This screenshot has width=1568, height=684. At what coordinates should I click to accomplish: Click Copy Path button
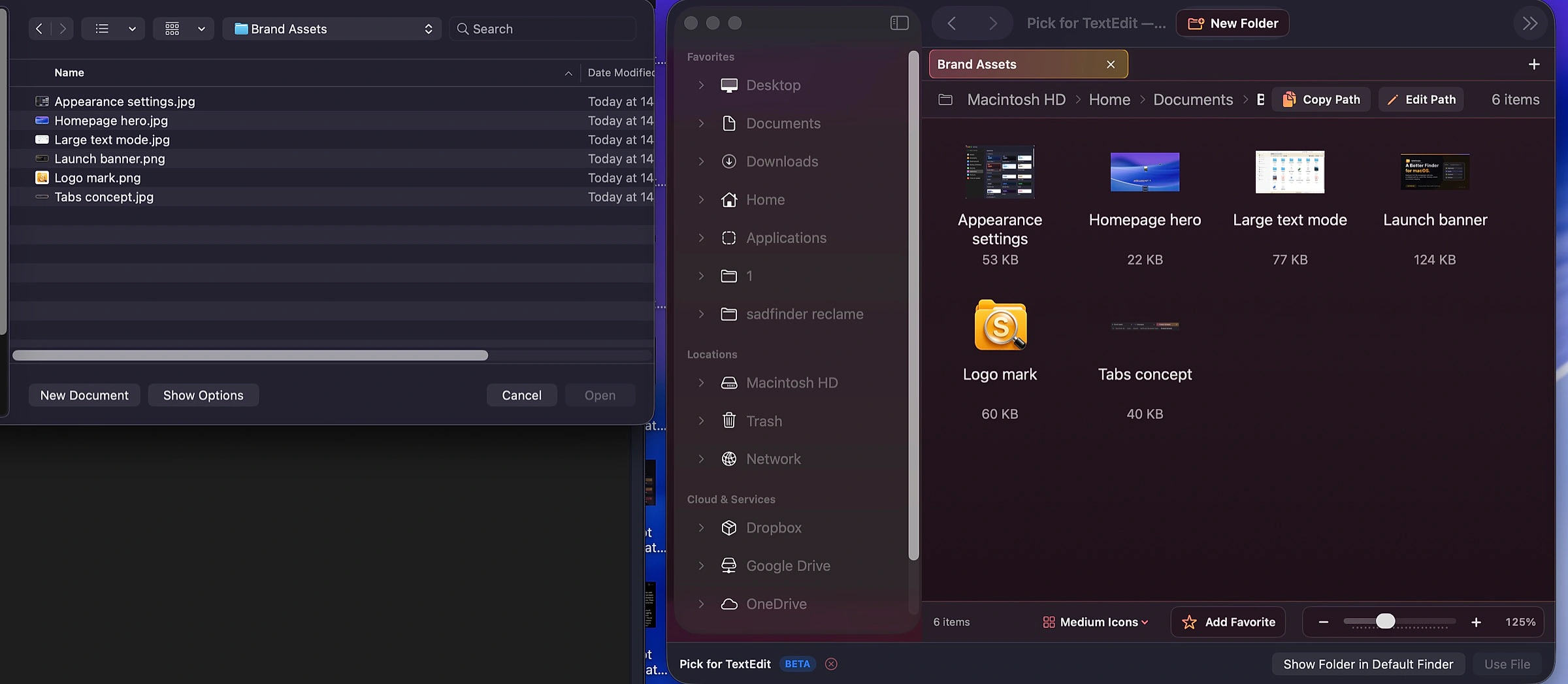click(x=1321, y=100)
